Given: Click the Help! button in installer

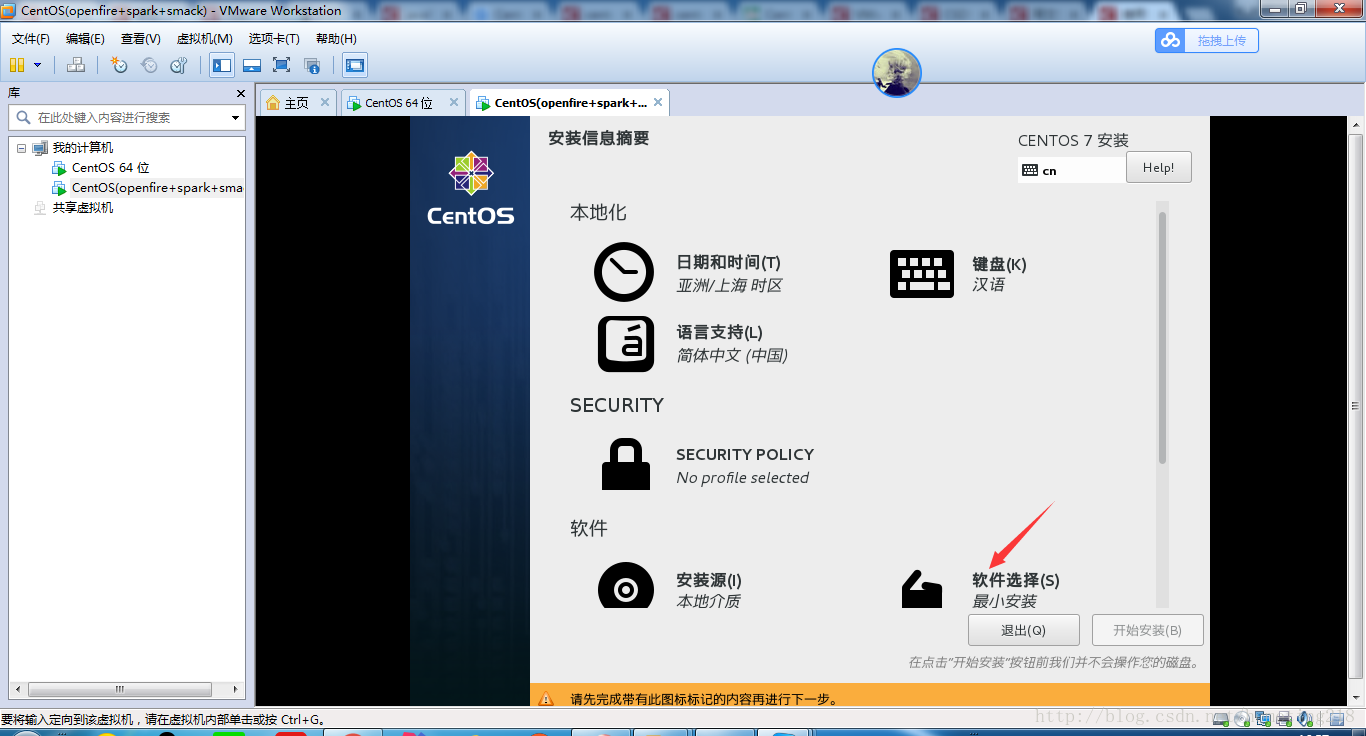Looking at the screenshot, I should (x=1159, y=167).
